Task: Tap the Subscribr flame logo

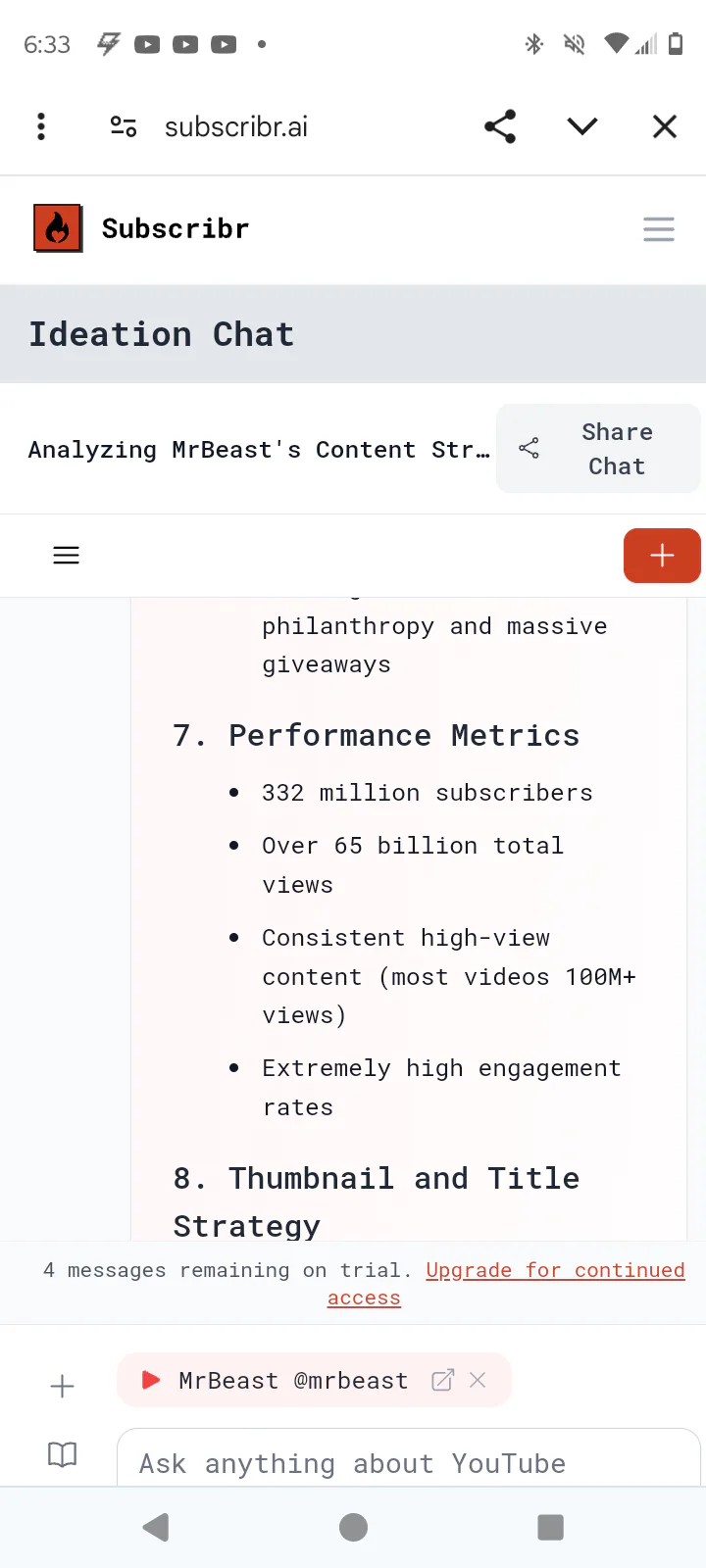Action: tap(58, 228)
